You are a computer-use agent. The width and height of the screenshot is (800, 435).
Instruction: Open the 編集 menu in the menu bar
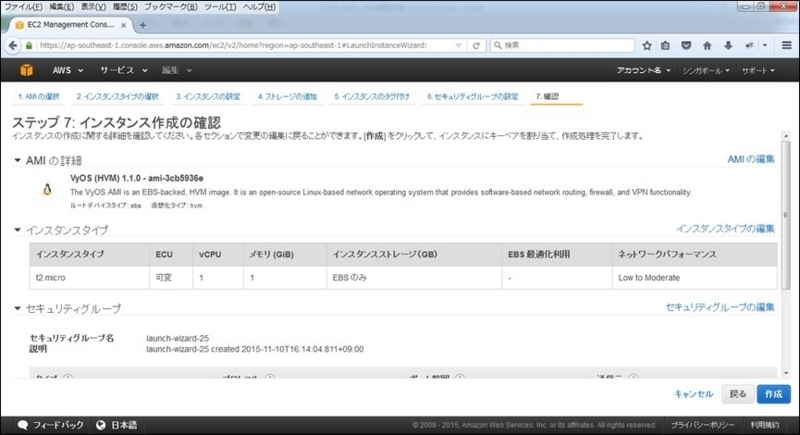(62, 7)
